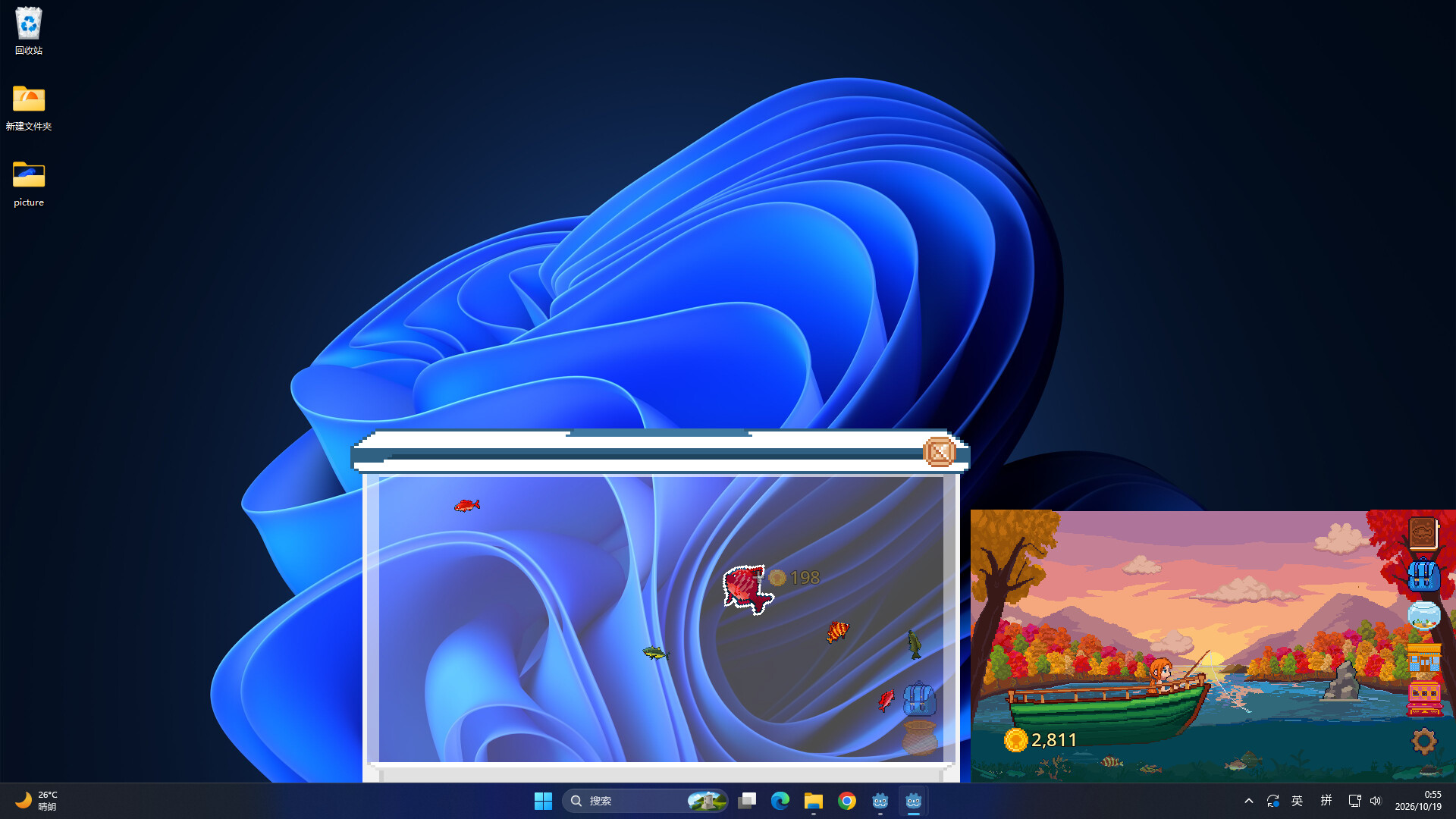Select the 回收站 recycle bin icon
The height and width of the screenshot is (819, 1456).
(x=28, y=31)
